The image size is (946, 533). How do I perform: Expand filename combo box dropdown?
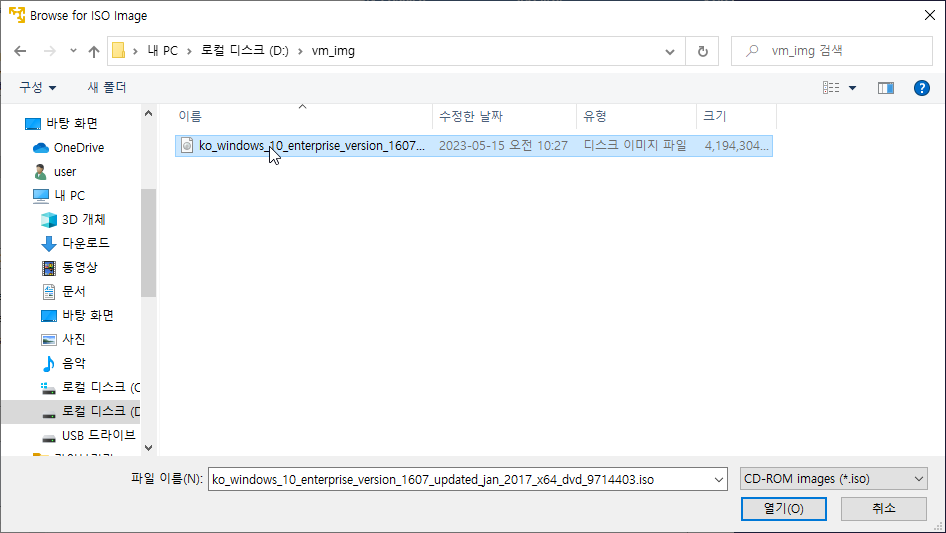[x=719, y=479]
